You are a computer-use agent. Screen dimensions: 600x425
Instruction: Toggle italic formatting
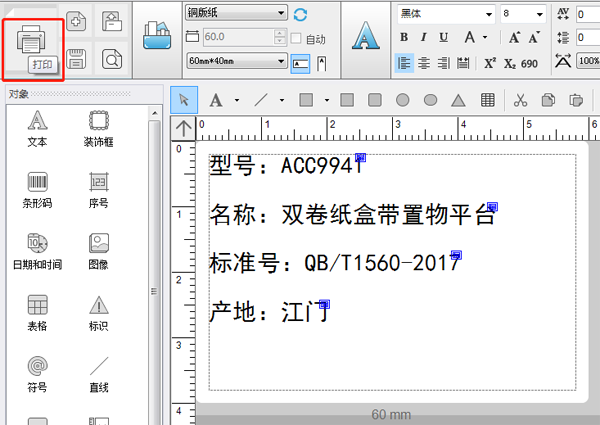point(423,37)
